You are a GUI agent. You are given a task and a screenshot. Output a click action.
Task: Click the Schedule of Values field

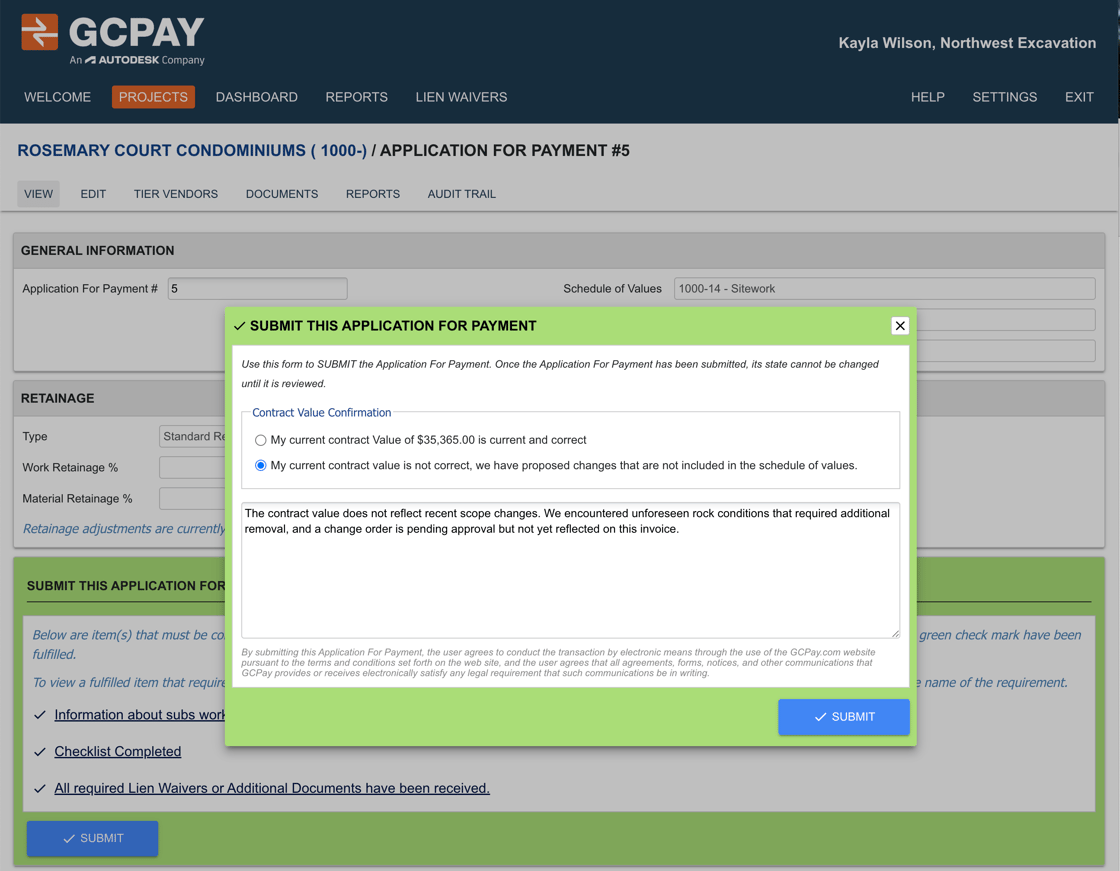point(884,289)
